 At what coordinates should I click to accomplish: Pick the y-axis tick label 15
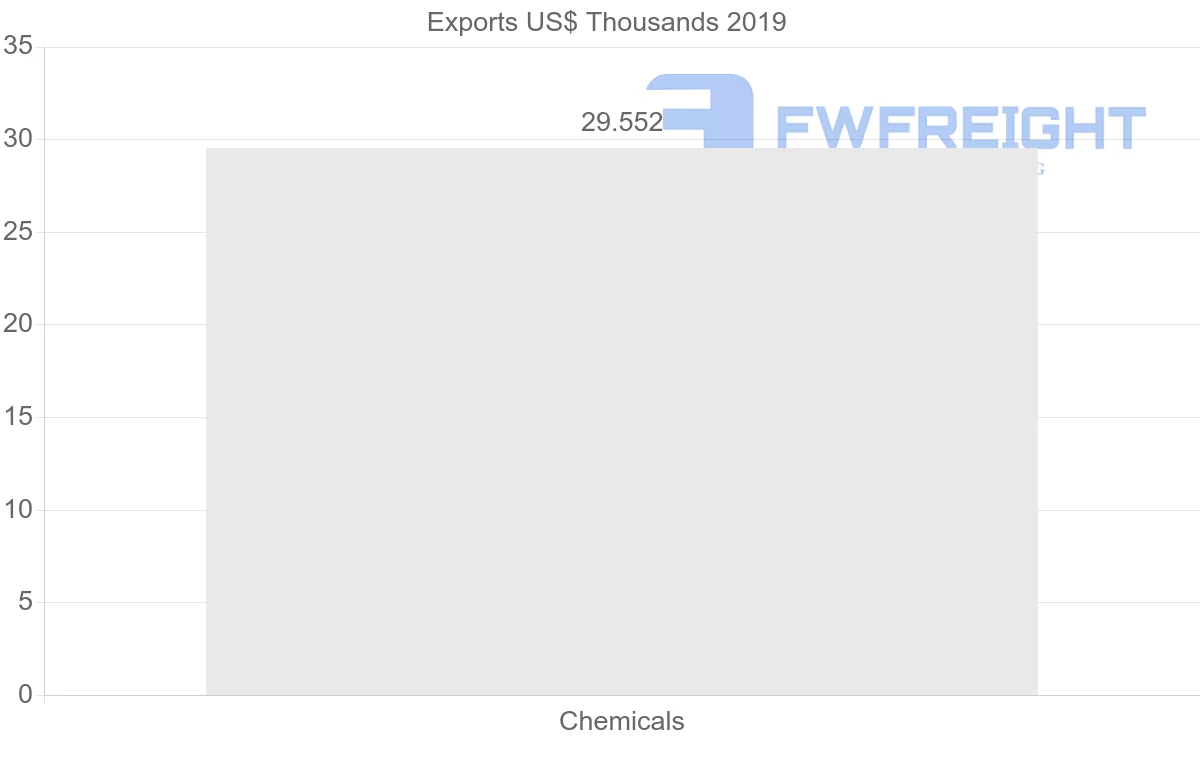pyautogui.click(x=19, y=417)
